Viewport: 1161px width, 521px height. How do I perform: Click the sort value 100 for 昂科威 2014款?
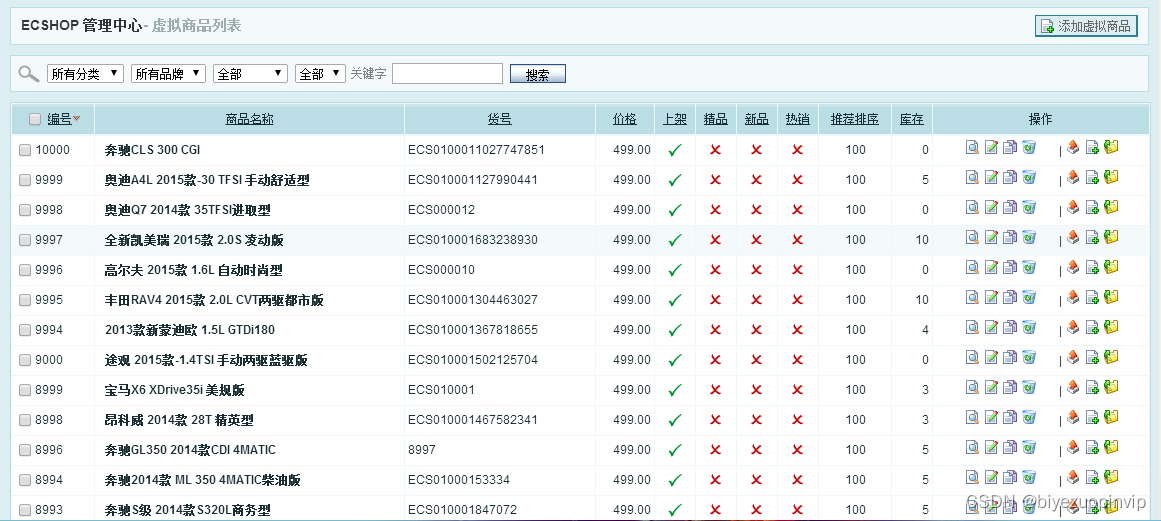point(855,420)
